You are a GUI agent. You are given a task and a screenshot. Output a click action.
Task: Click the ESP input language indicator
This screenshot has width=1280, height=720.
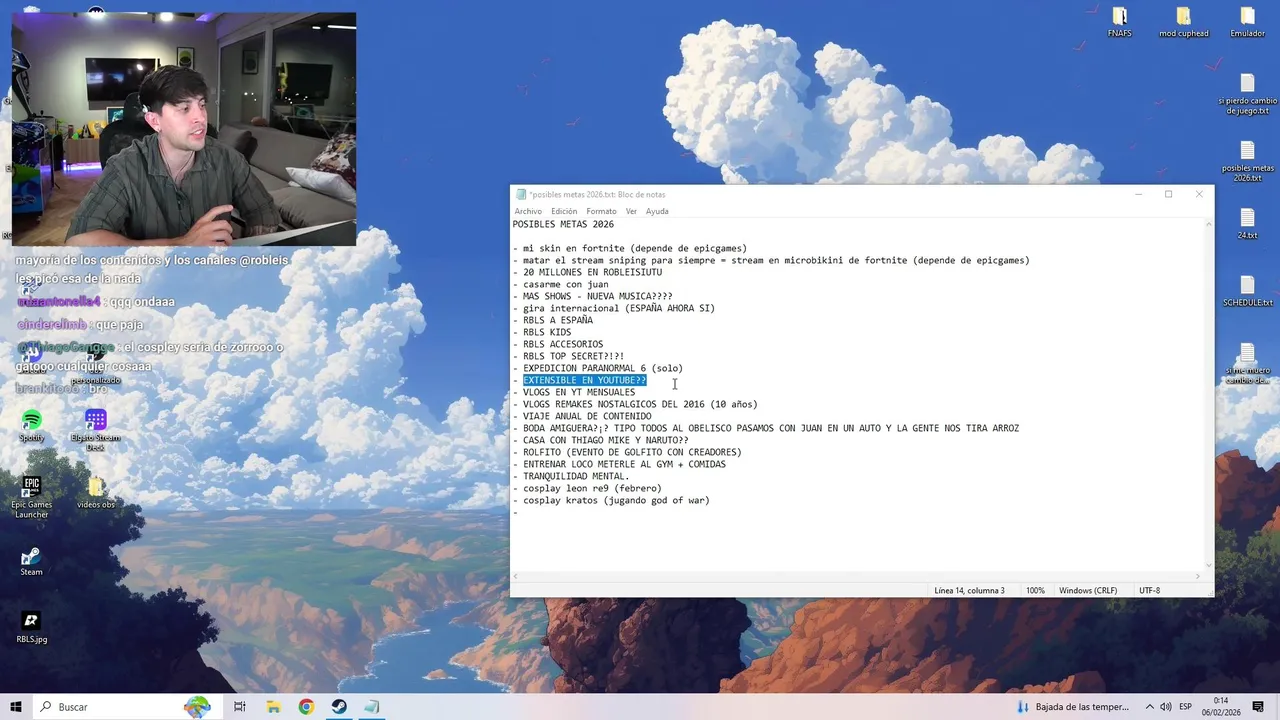pos(1185,707)
